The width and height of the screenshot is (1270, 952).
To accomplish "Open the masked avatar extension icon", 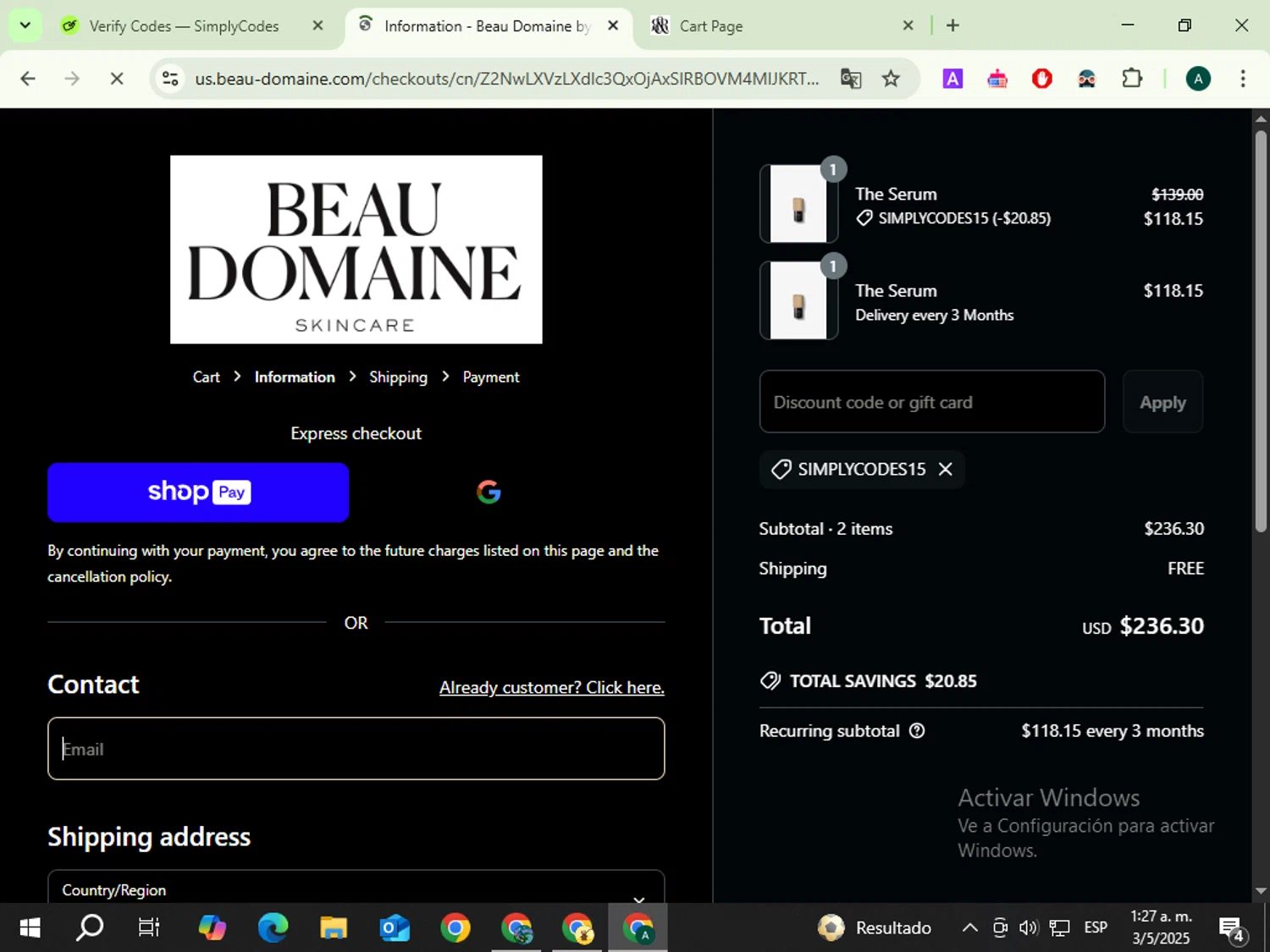I will [1086, 79].
